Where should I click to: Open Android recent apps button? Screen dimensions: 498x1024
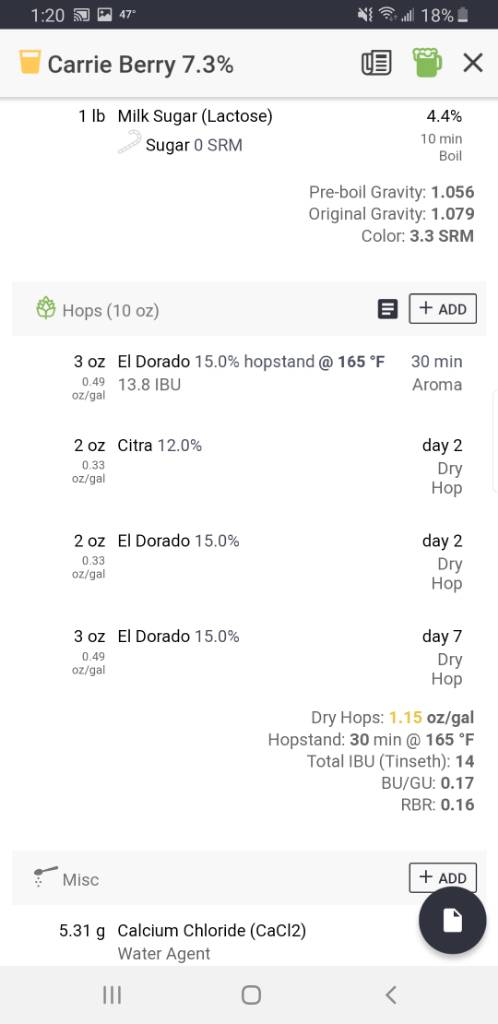pos(112,995)
